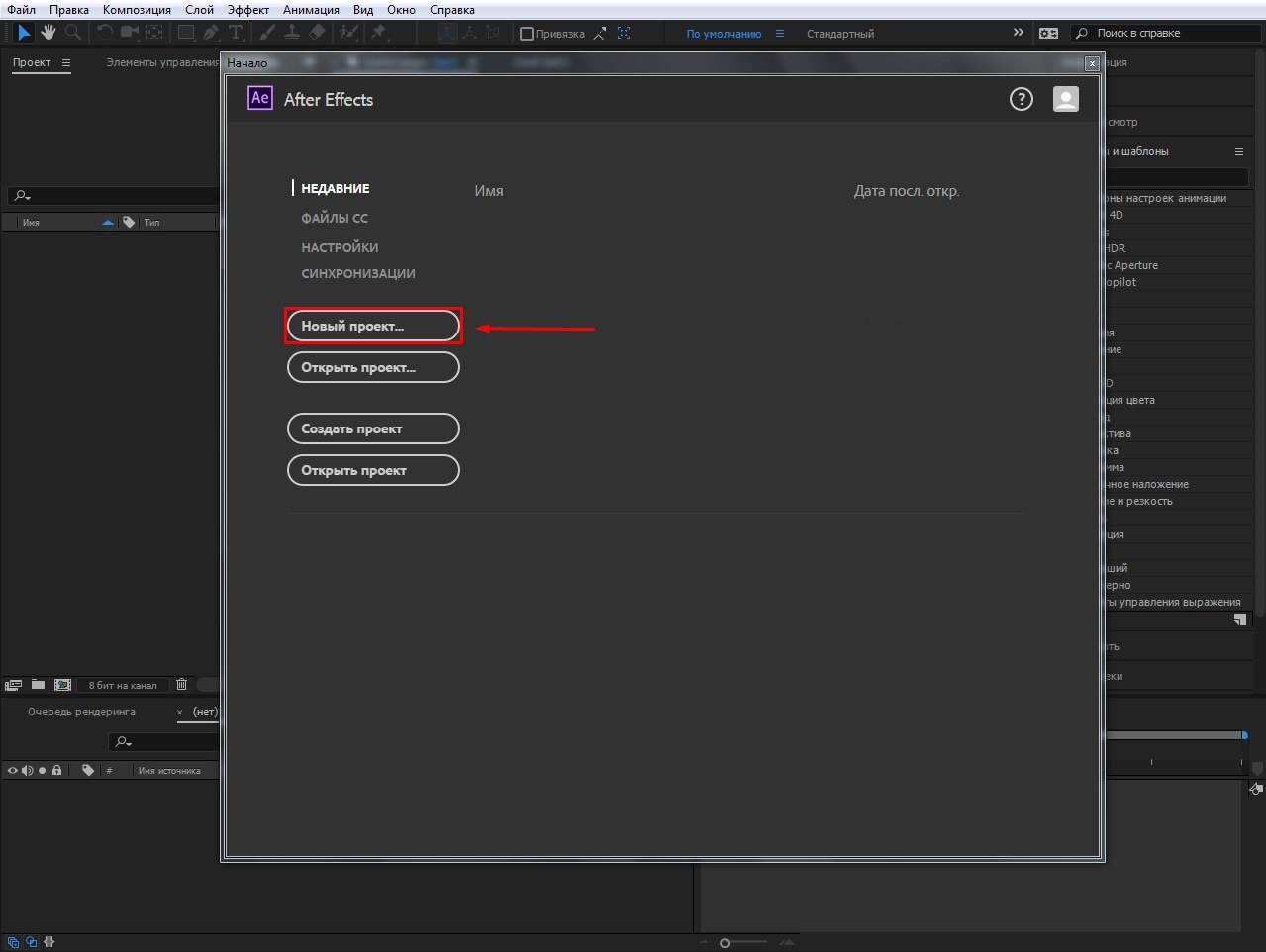The width and height of the screenshot is (1266, 952).
Task: Toggle the second transfer controls pane button bottom-left
Action: tap(32, 942)
